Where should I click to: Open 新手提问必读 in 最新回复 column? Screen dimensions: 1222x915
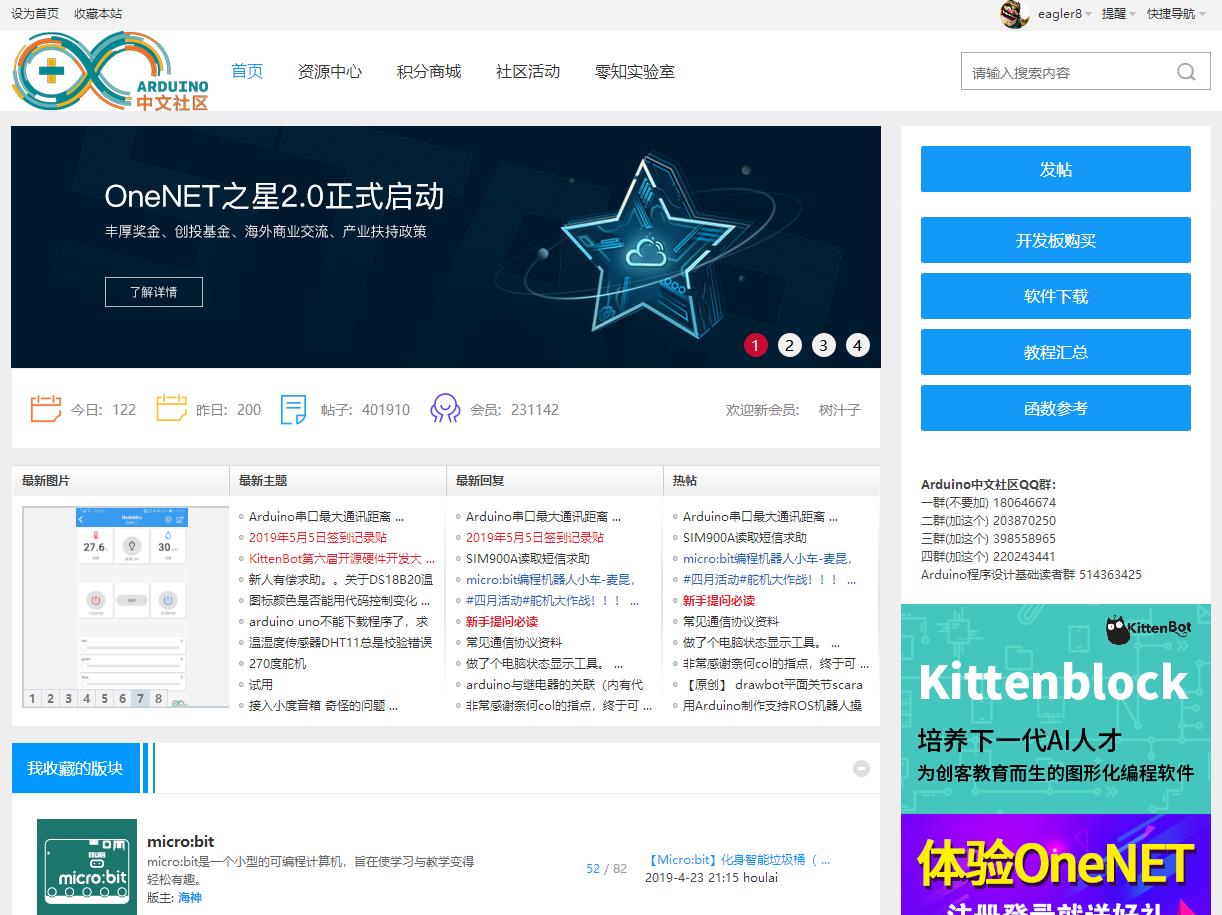click(502, 621)
